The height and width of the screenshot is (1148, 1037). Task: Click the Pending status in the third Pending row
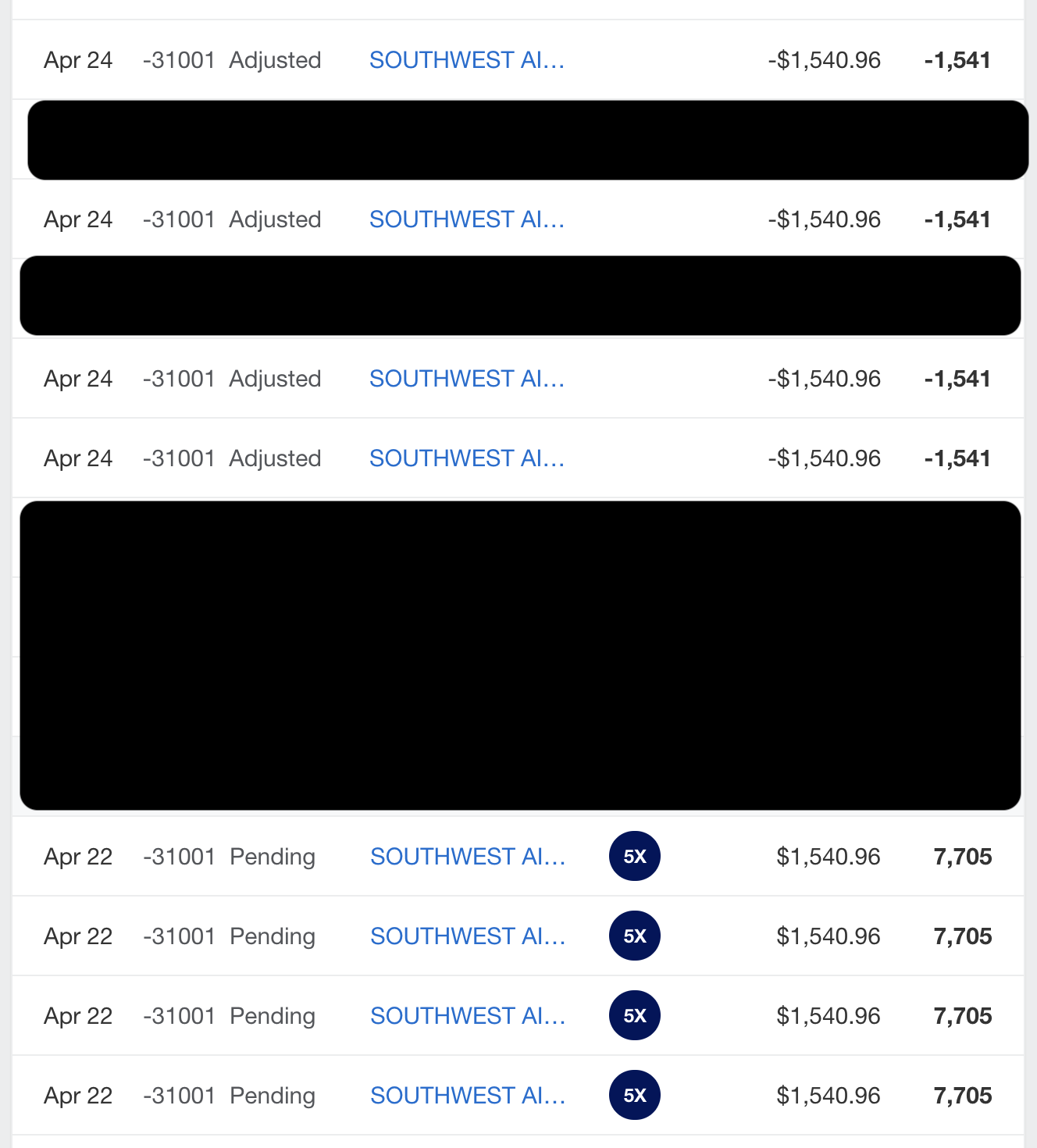(273, 1016)
